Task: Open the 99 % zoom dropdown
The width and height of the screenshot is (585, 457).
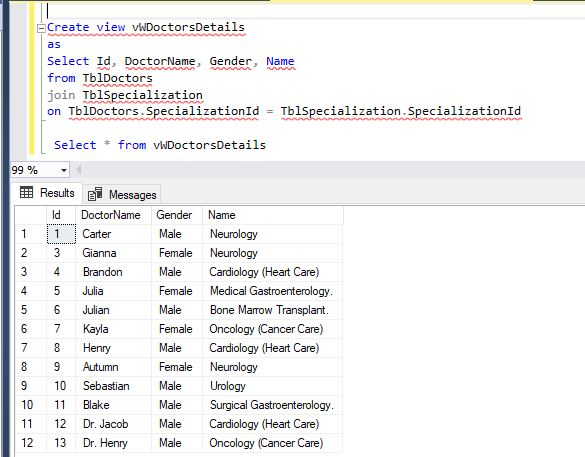Action: click(x=64, y=170)
